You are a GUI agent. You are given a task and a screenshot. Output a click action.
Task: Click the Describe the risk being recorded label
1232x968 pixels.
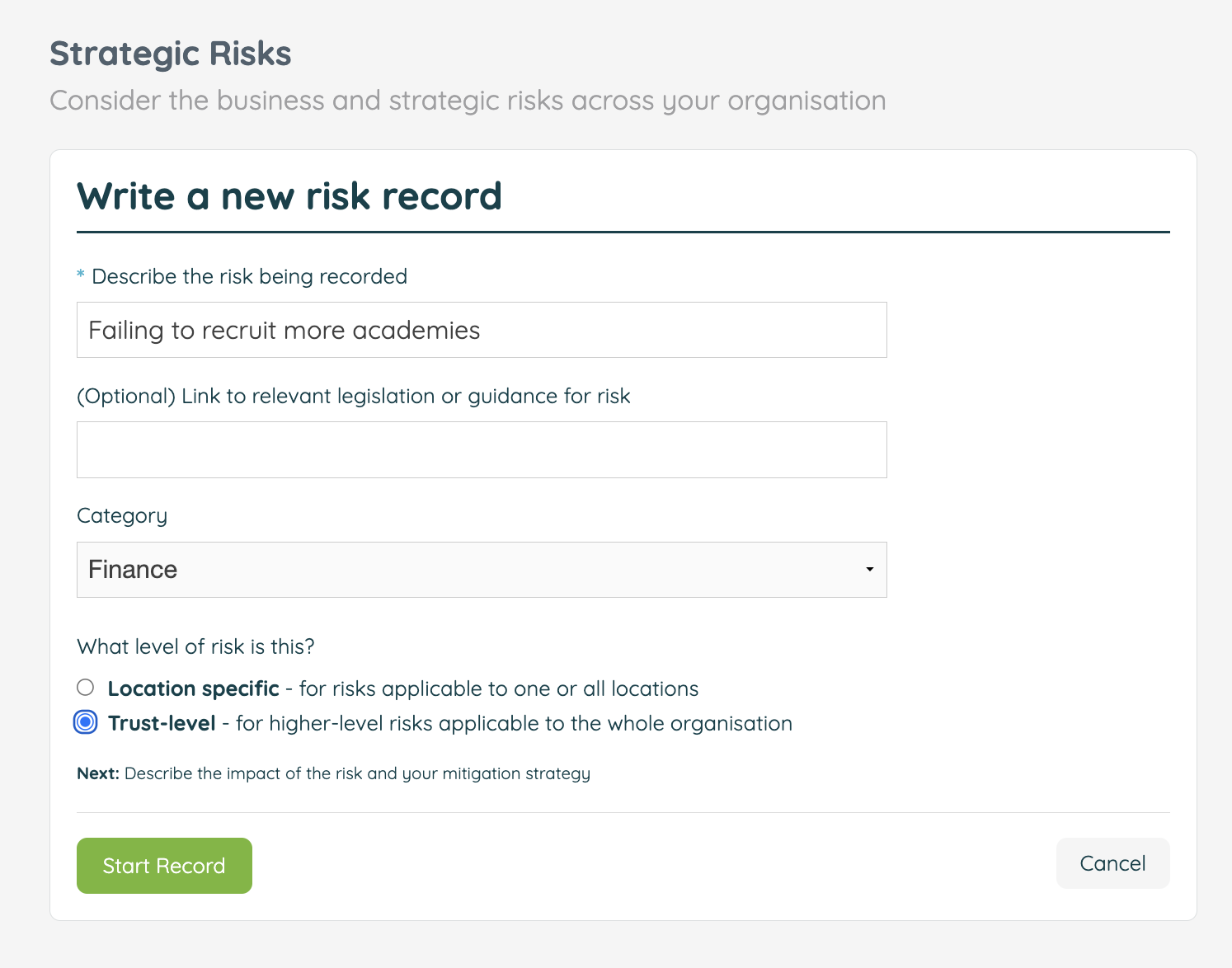pos(248,276)
